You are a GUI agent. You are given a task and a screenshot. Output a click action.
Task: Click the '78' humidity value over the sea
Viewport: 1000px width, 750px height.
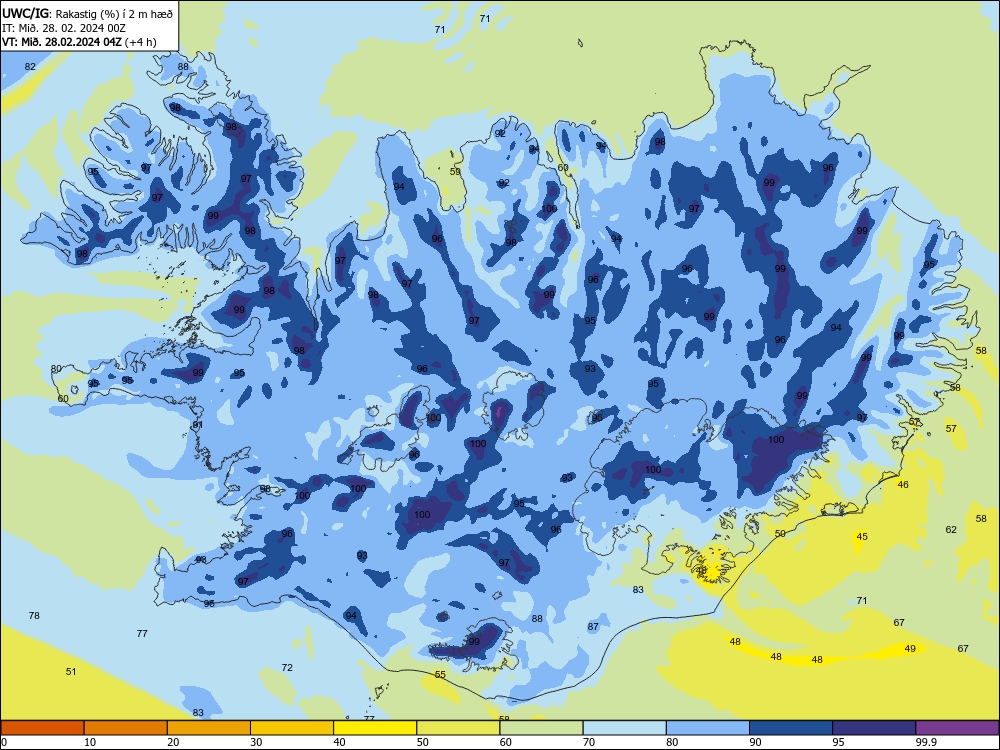34,615
